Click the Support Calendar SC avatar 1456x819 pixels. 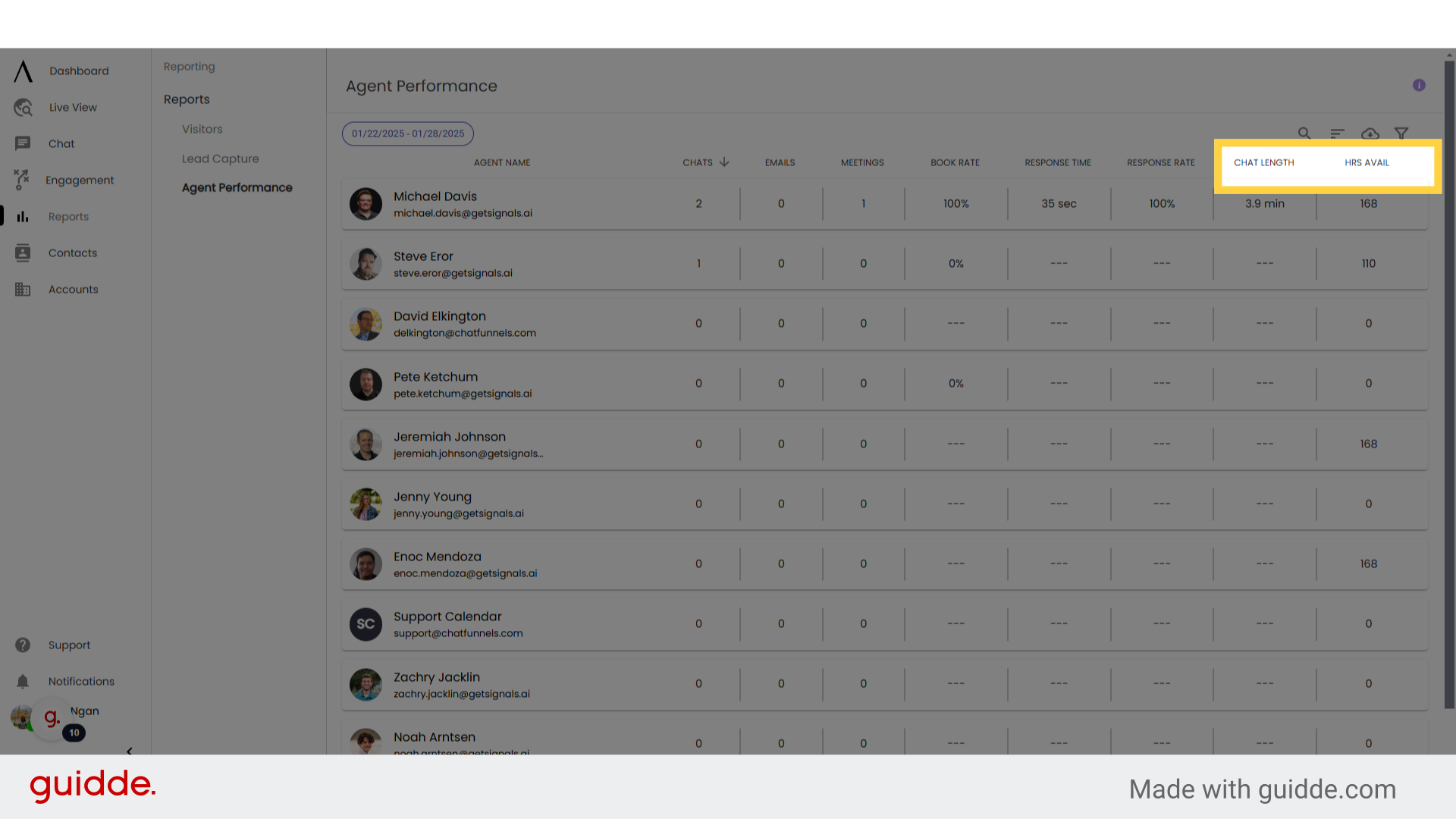[366, 624]
